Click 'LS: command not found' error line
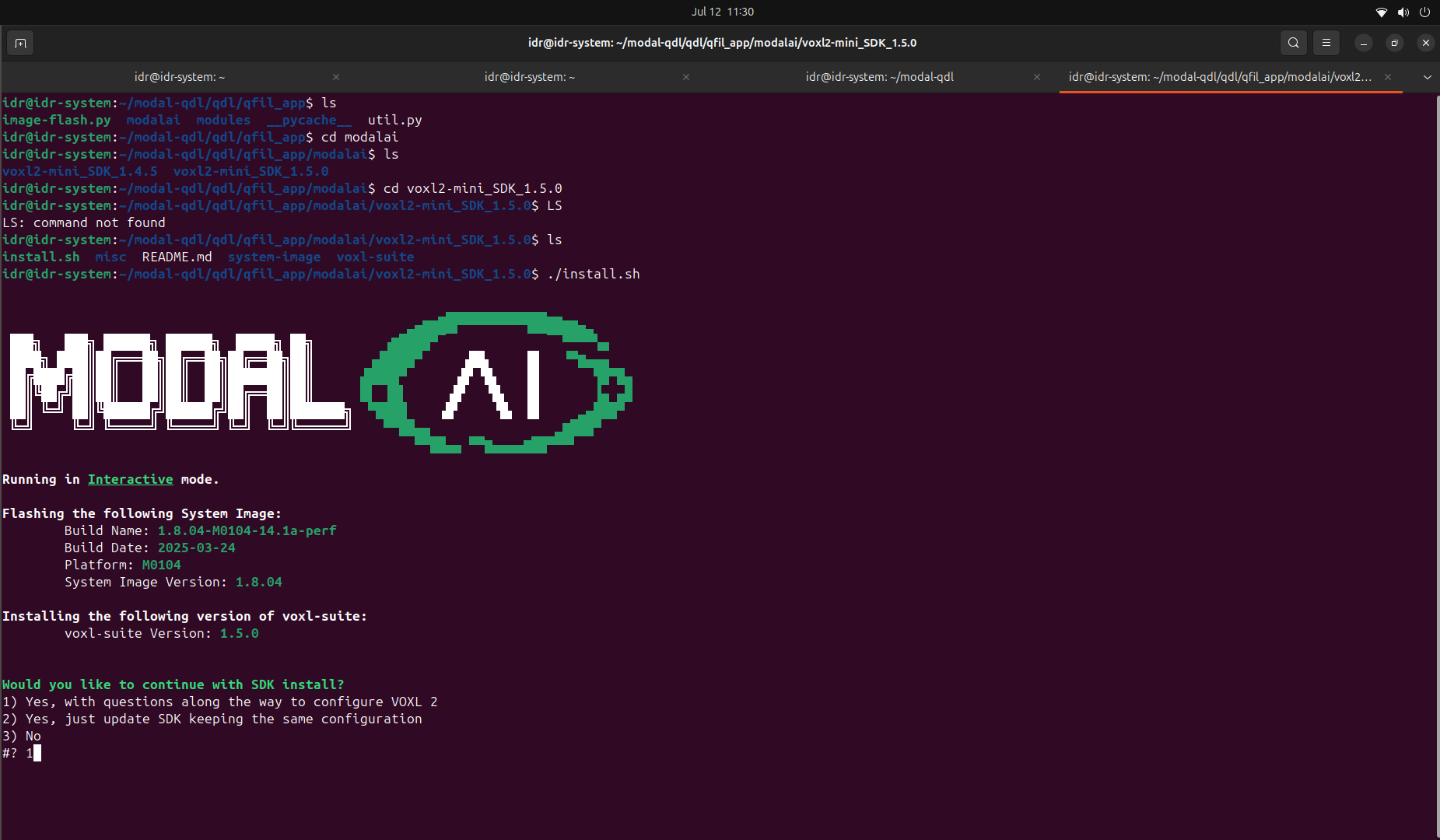The image size is (1440, 840). point(84,222)
